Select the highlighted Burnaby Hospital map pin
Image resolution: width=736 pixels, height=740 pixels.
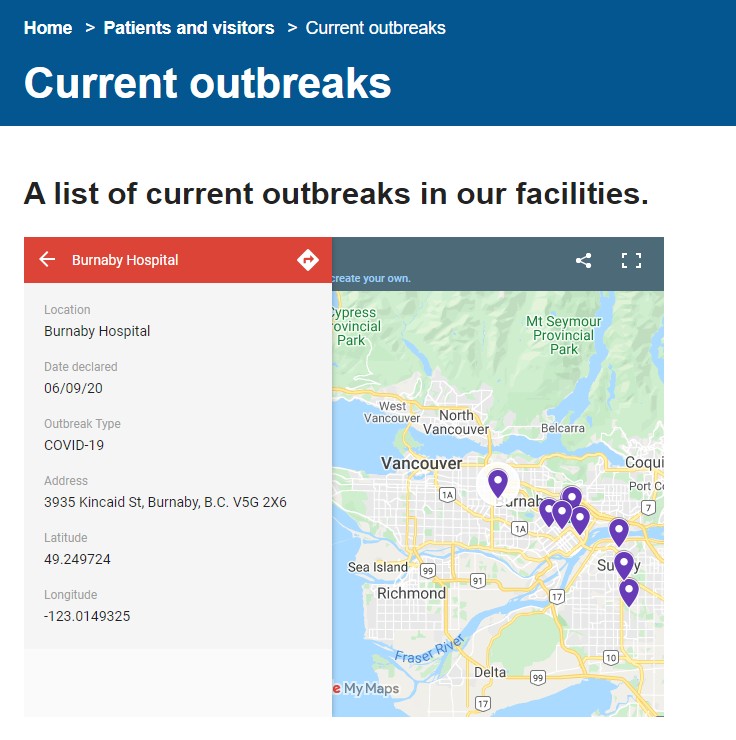coord(498,483)
